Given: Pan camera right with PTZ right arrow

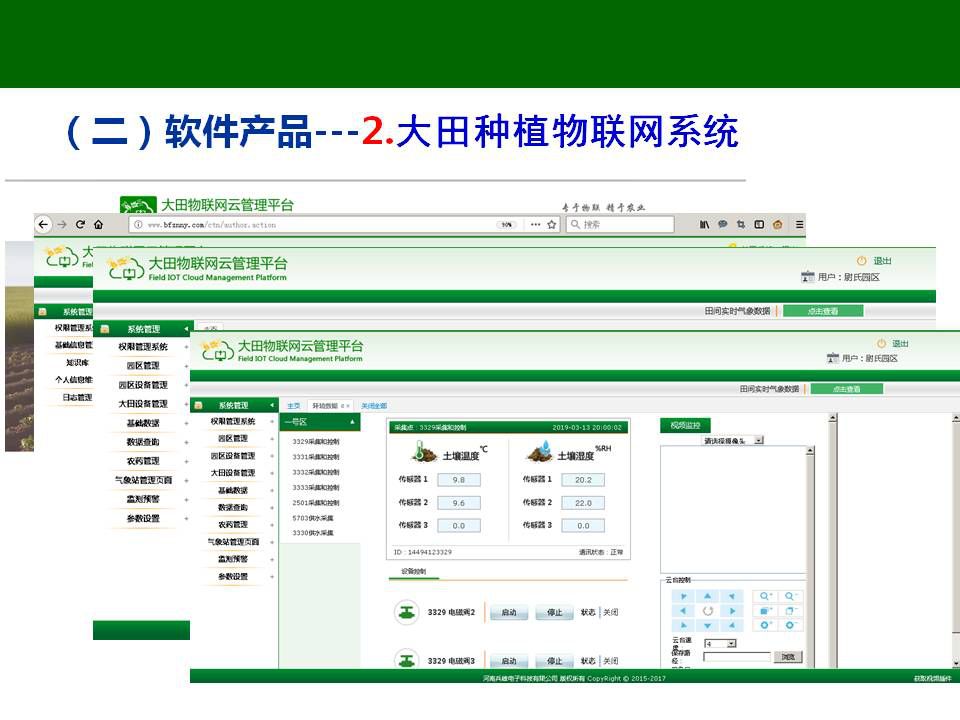Looking at the screenshot, I should click(x=732, y=611).
